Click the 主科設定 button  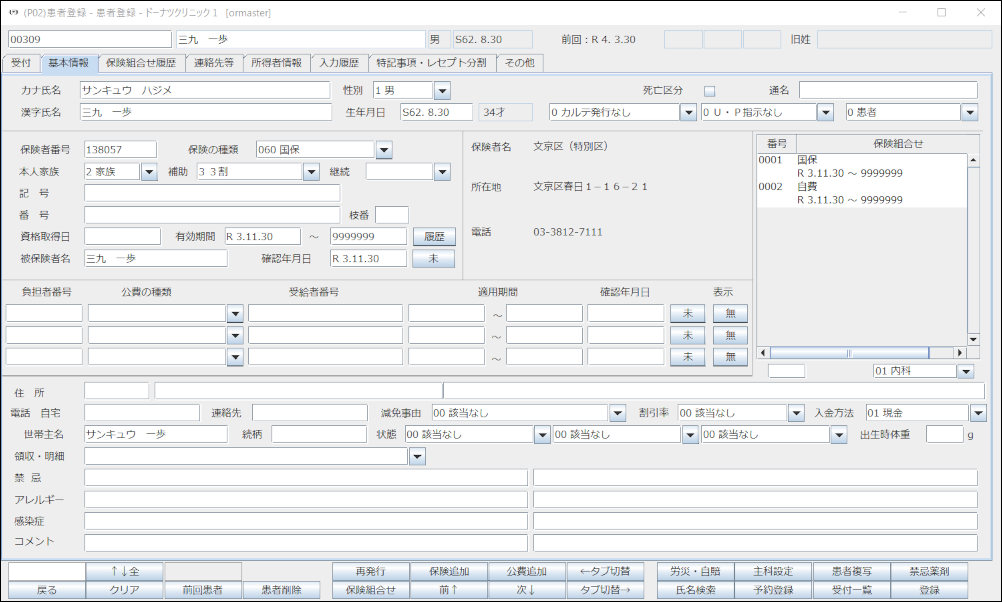coord(773,571)
